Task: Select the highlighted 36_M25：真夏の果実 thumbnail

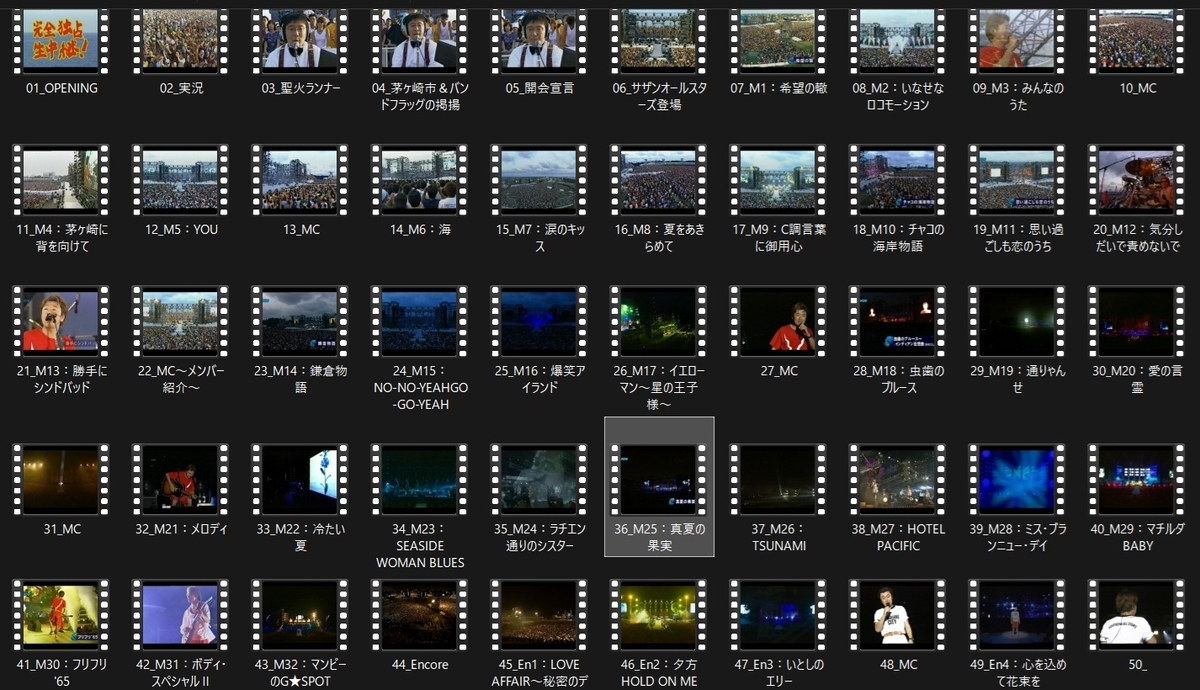Action: (x=659, y=480)
